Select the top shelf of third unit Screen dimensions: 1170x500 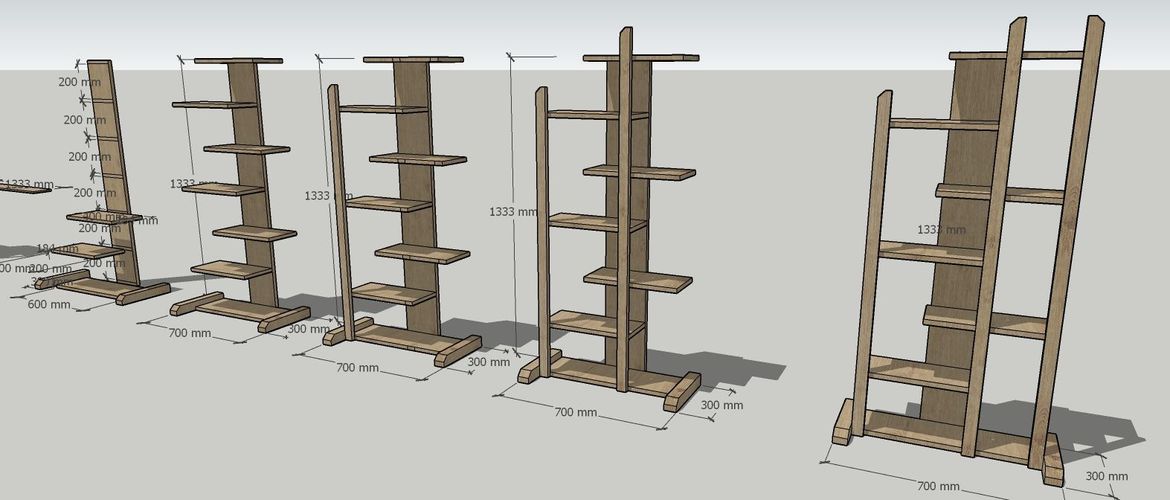point(413,60)
